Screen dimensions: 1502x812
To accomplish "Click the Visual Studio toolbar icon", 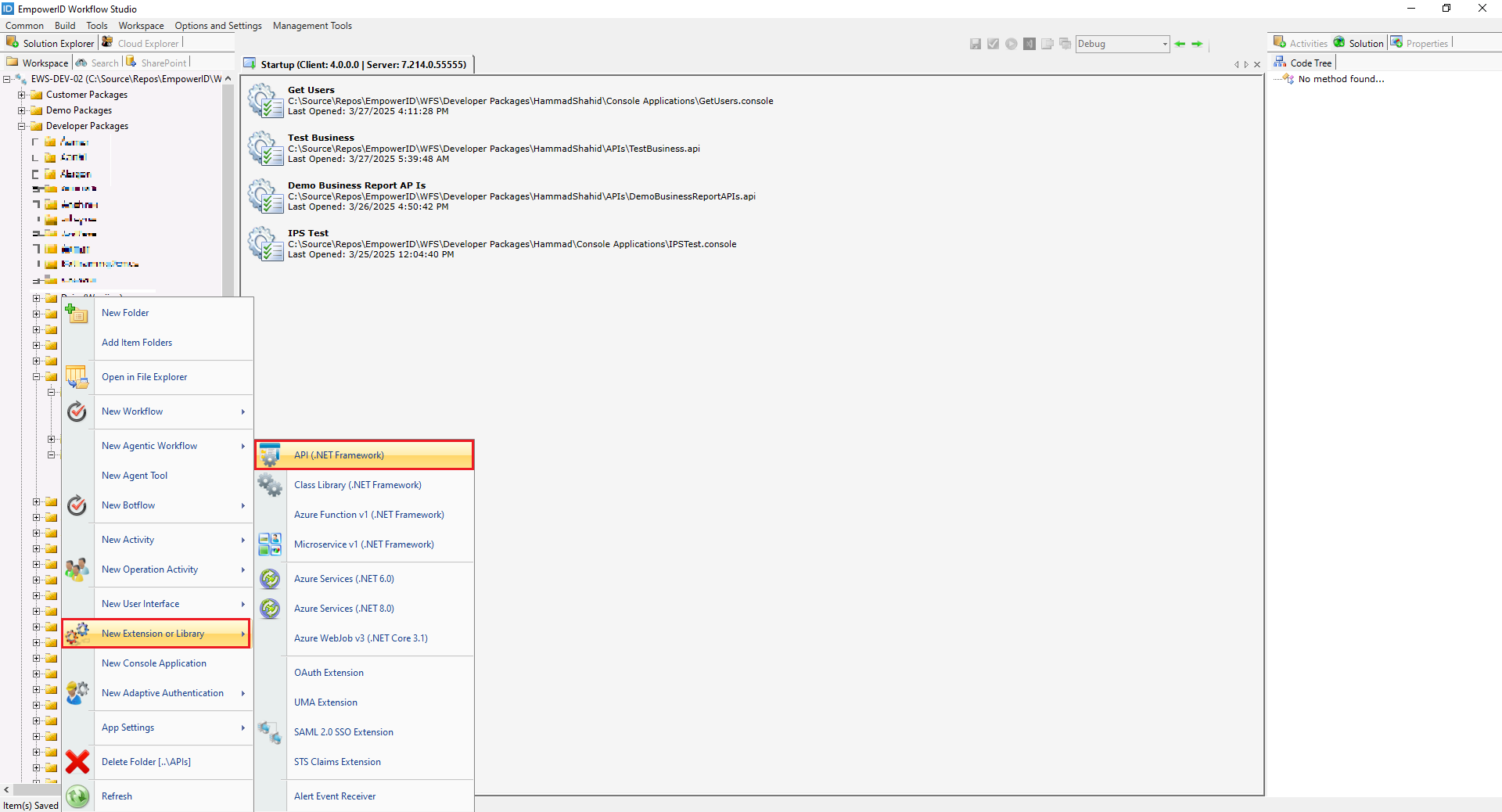I will 1029,44.
